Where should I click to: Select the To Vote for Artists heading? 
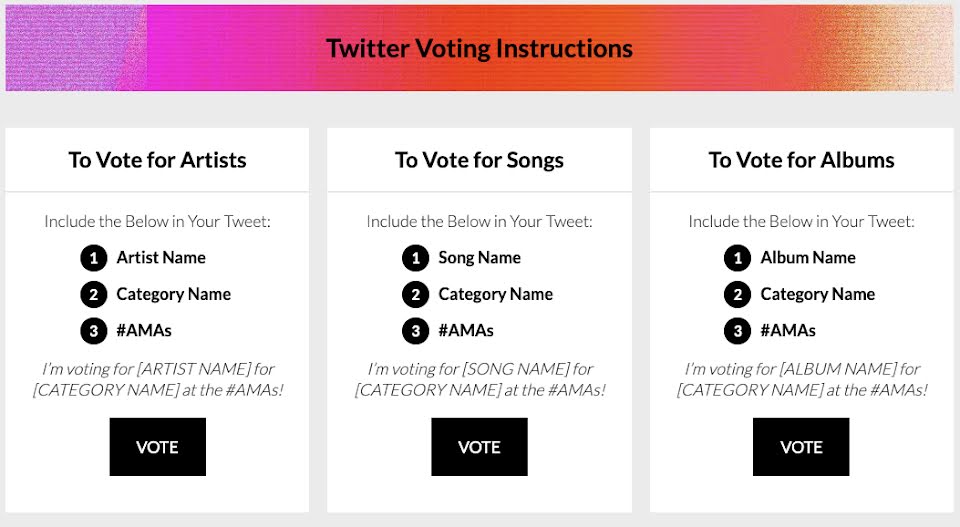[x=157, y=160]
